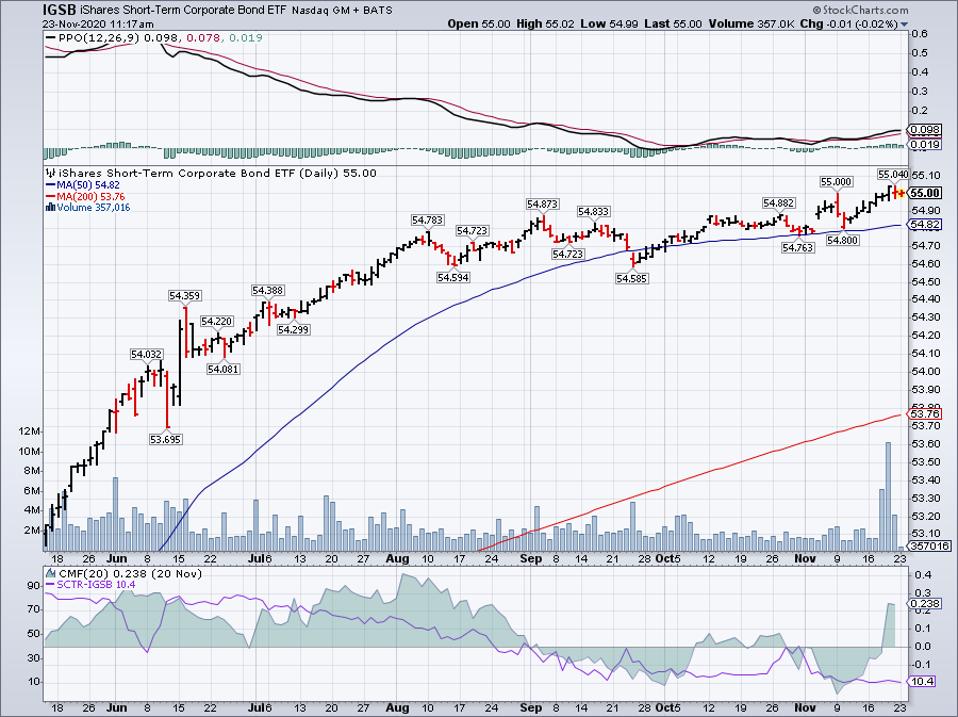Click the 55.10 price axis label
958x717 pixels.
[924, 176]
